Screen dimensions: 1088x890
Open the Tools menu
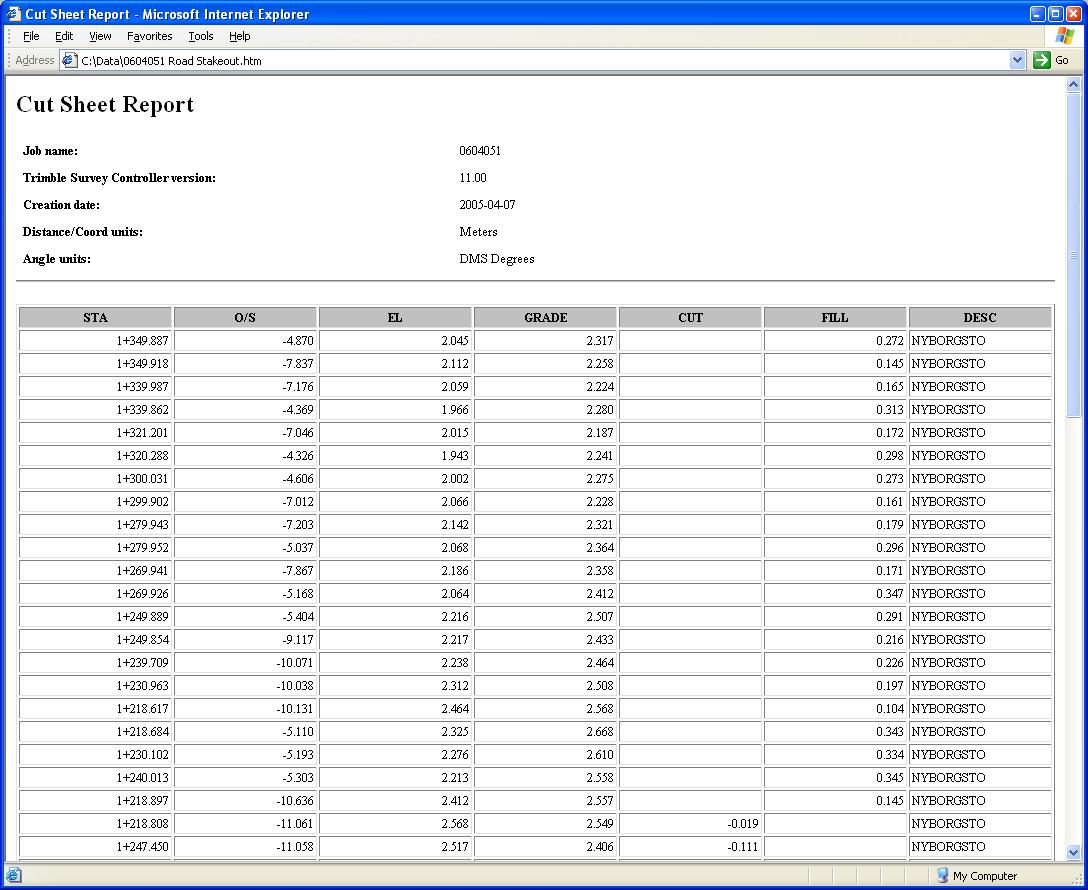pyautogui.click(x=201, y=36)
